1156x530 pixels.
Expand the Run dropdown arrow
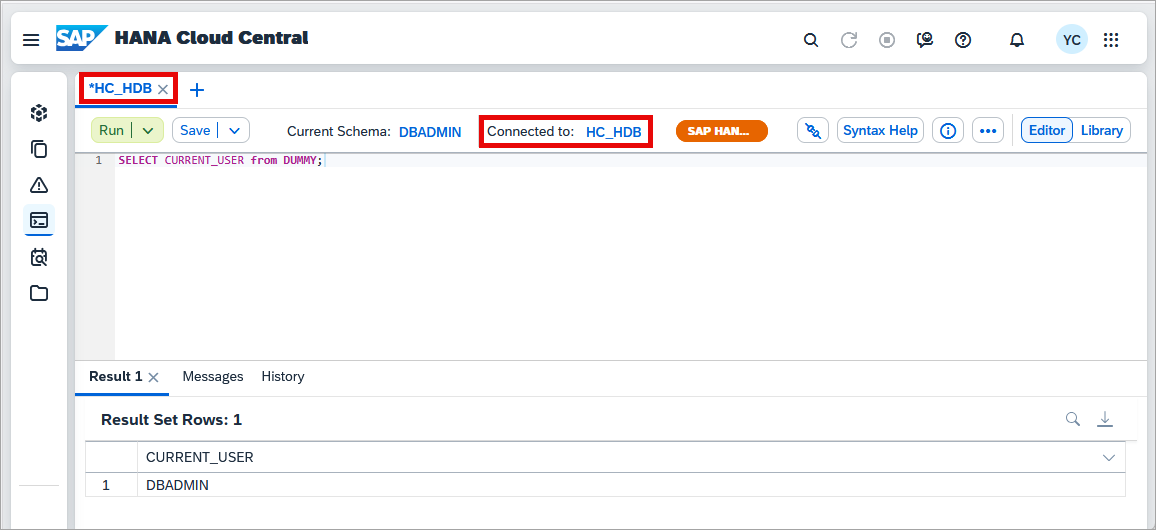pos(147,130)
